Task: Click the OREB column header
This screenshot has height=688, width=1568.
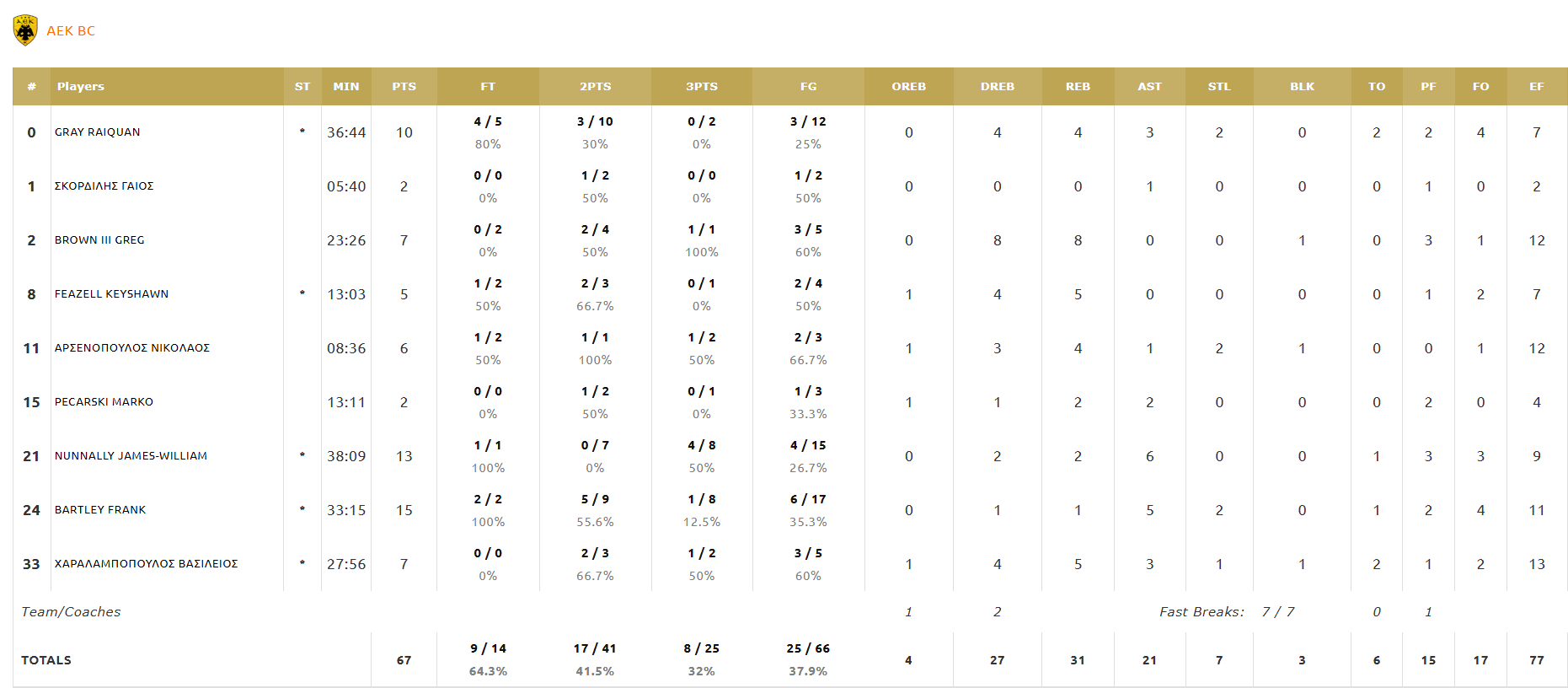Action: pyautogui.click(x=908, y=87)
